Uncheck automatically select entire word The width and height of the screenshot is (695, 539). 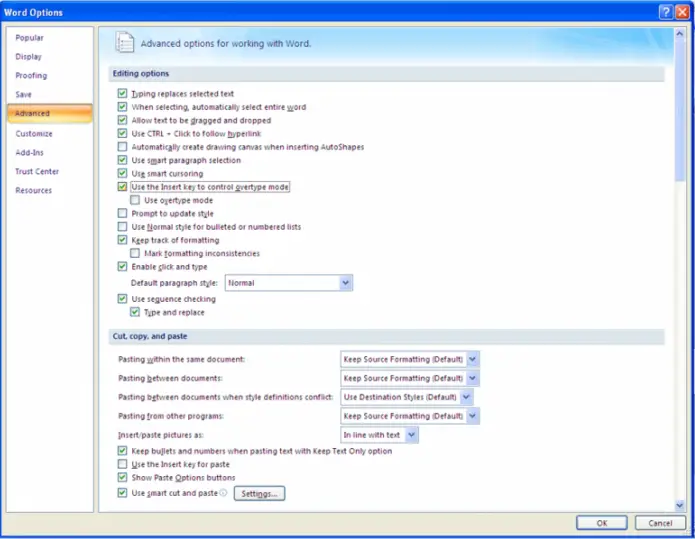(122, 107)
